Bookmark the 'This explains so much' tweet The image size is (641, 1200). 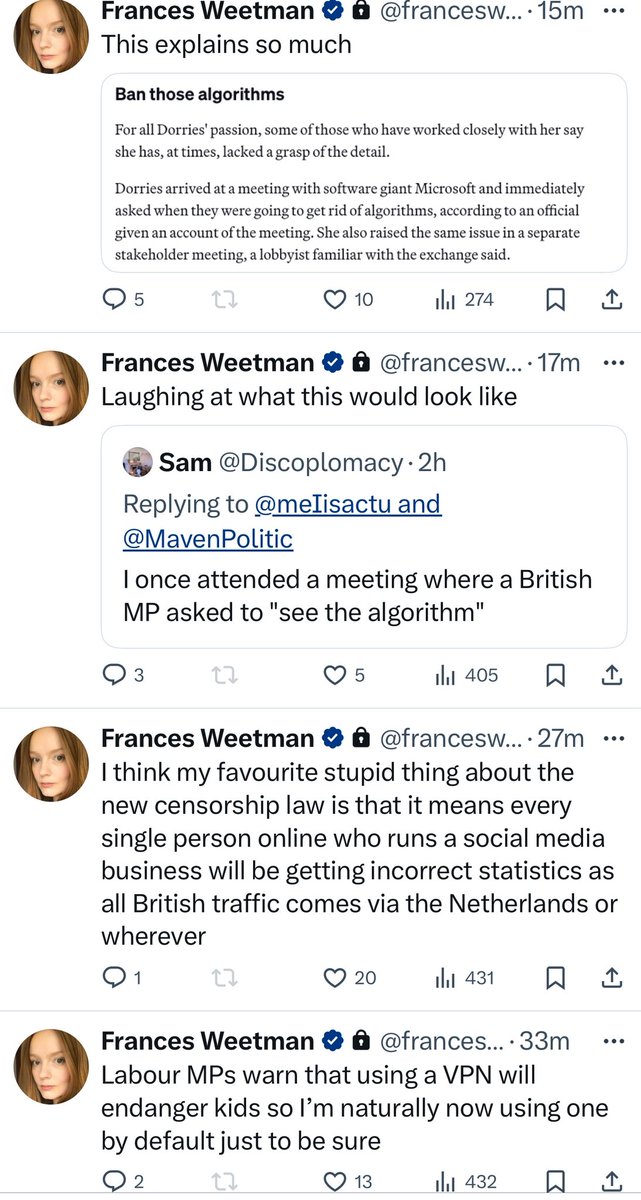pyautogui.click(x=556, y=299)
